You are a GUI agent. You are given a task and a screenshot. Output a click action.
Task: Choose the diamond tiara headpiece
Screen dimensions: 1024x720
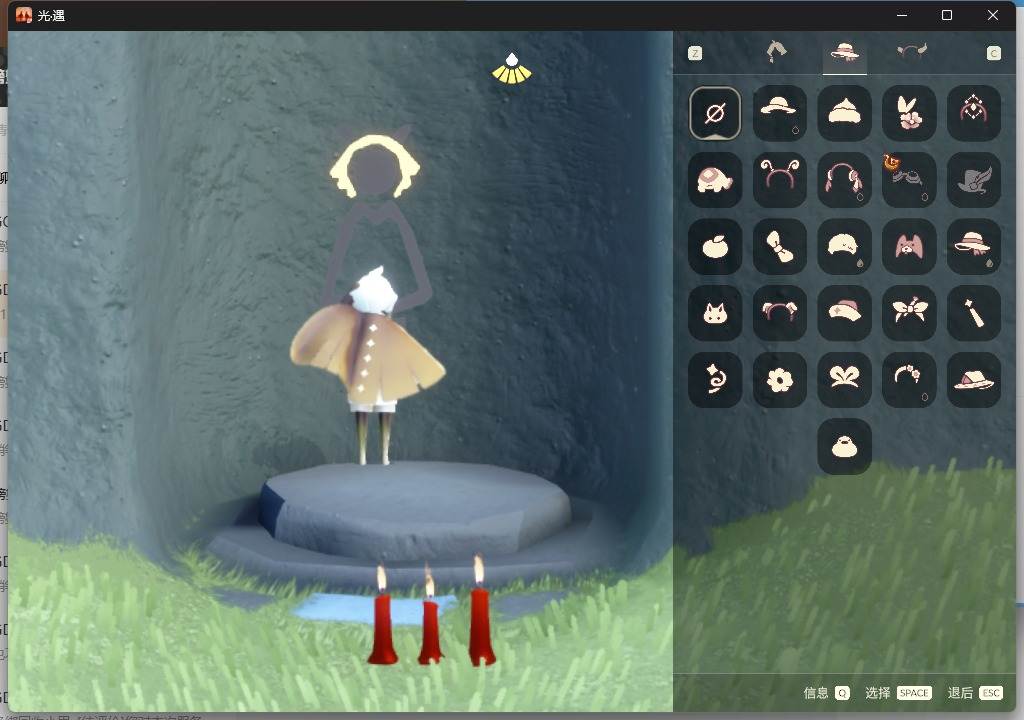point(974,113)
